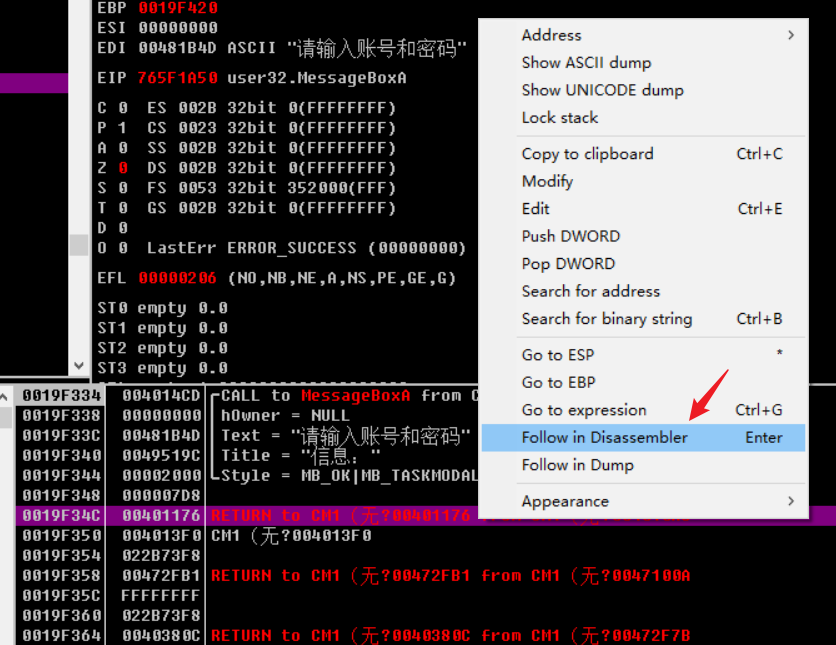
Task: Select Modify in context menu
Action: pos(547,181)
